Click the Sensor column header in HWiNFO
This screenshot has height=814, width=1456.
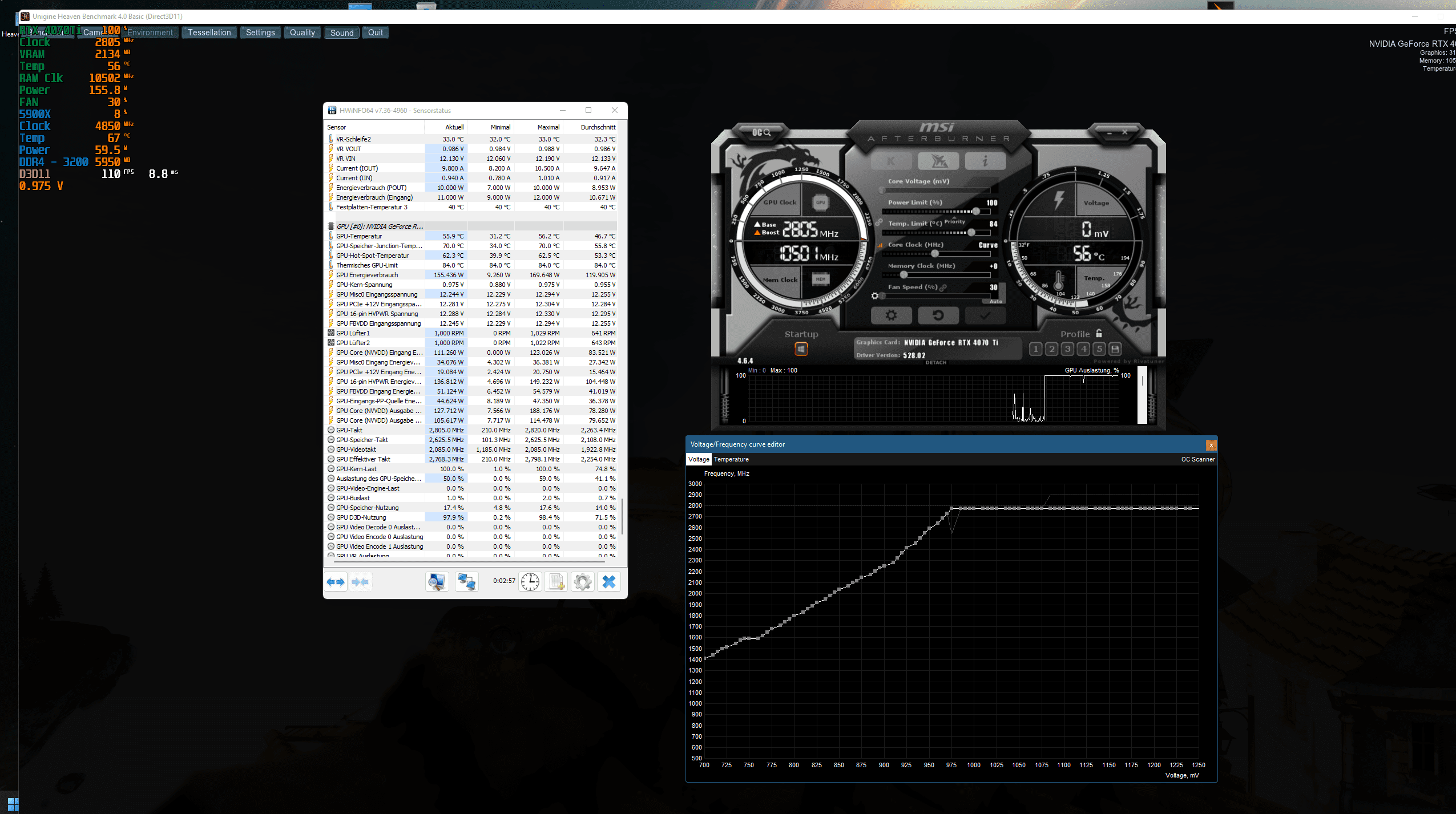pos(375,127)
